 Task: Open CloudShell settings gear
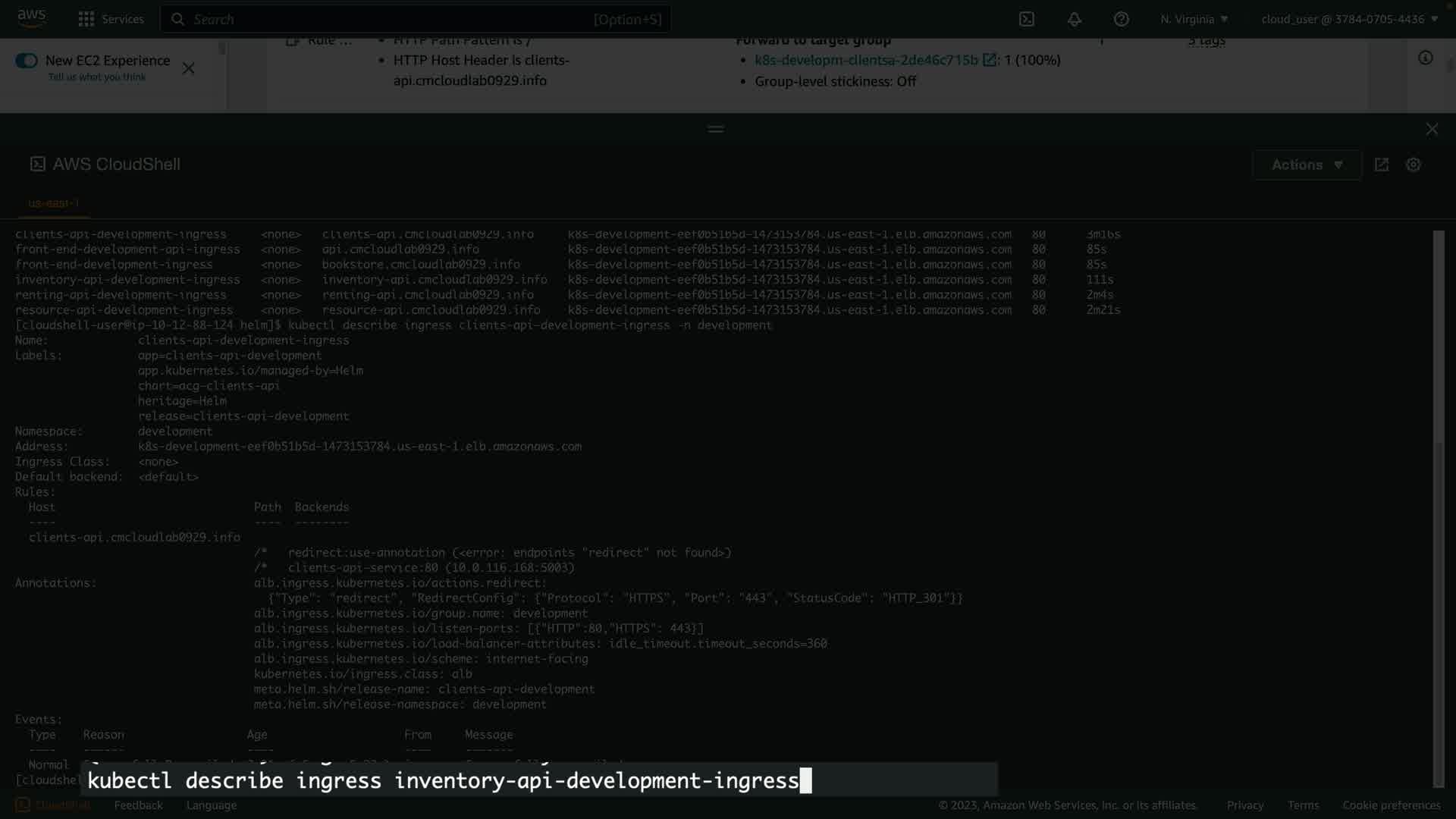(x=1413, y=165)
